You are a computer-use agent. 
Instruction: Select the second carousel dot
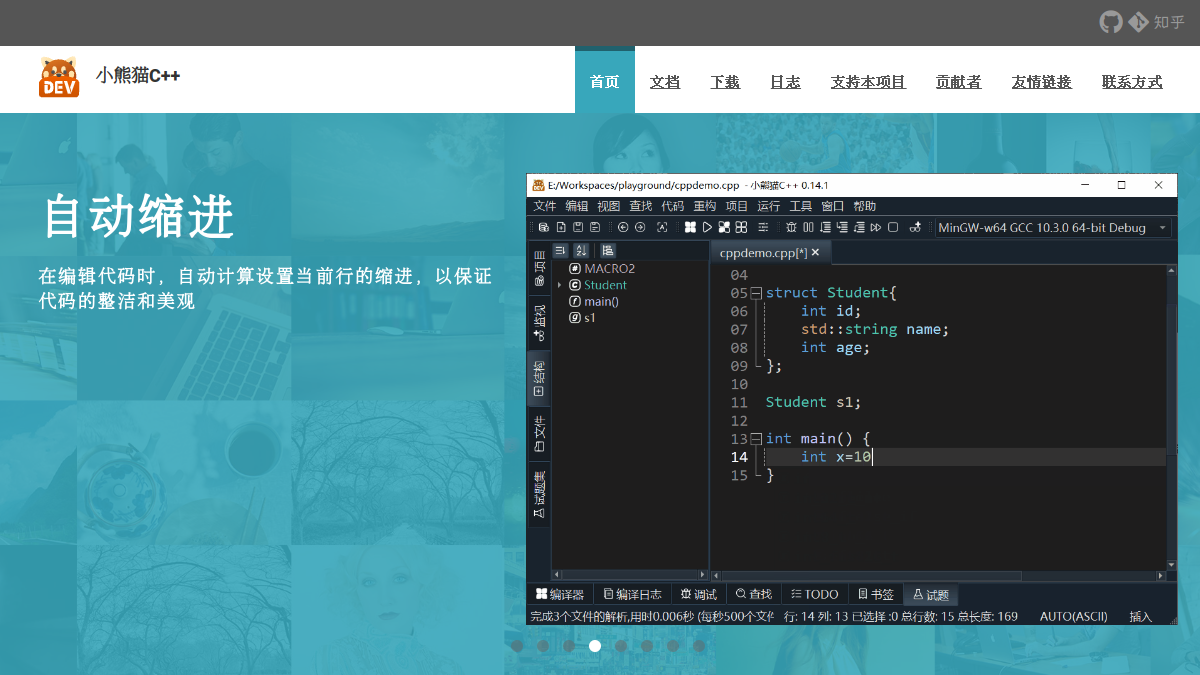pos(543,646)
